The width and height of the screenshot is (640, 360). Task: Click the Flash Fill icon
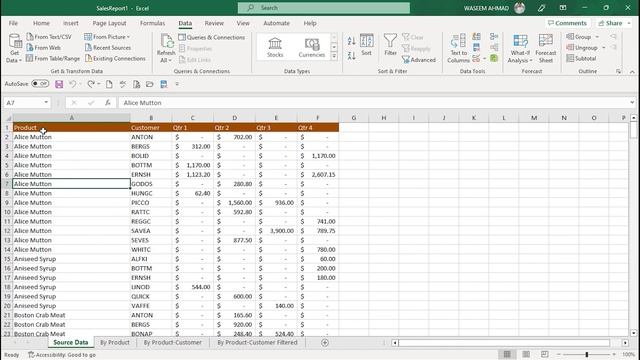[x=476, y=37]
